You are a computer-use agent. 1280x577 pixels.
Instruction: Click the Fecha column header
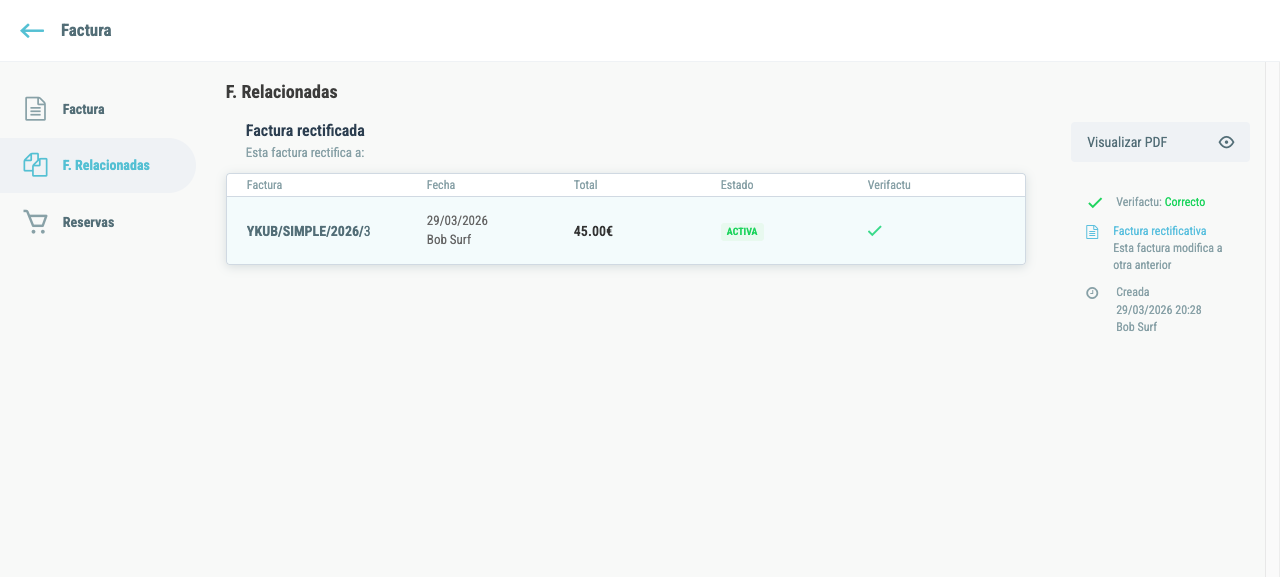[x=441, y=185]
